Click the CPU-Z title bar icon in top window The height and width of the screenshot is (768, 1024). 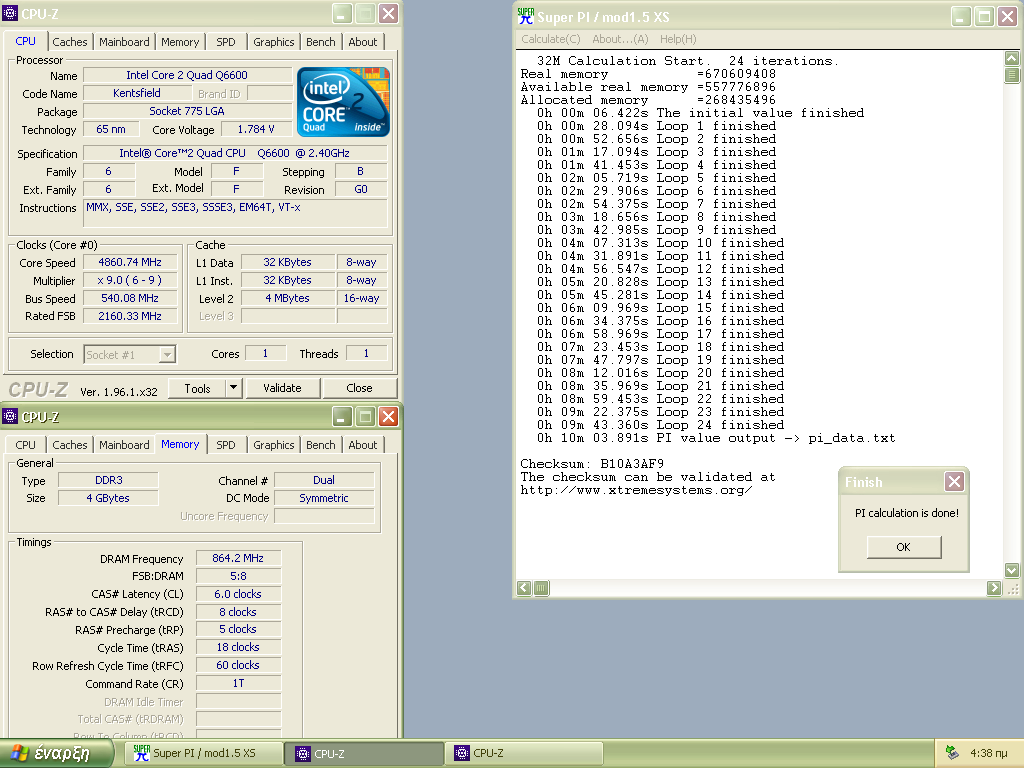pos(10,14)
